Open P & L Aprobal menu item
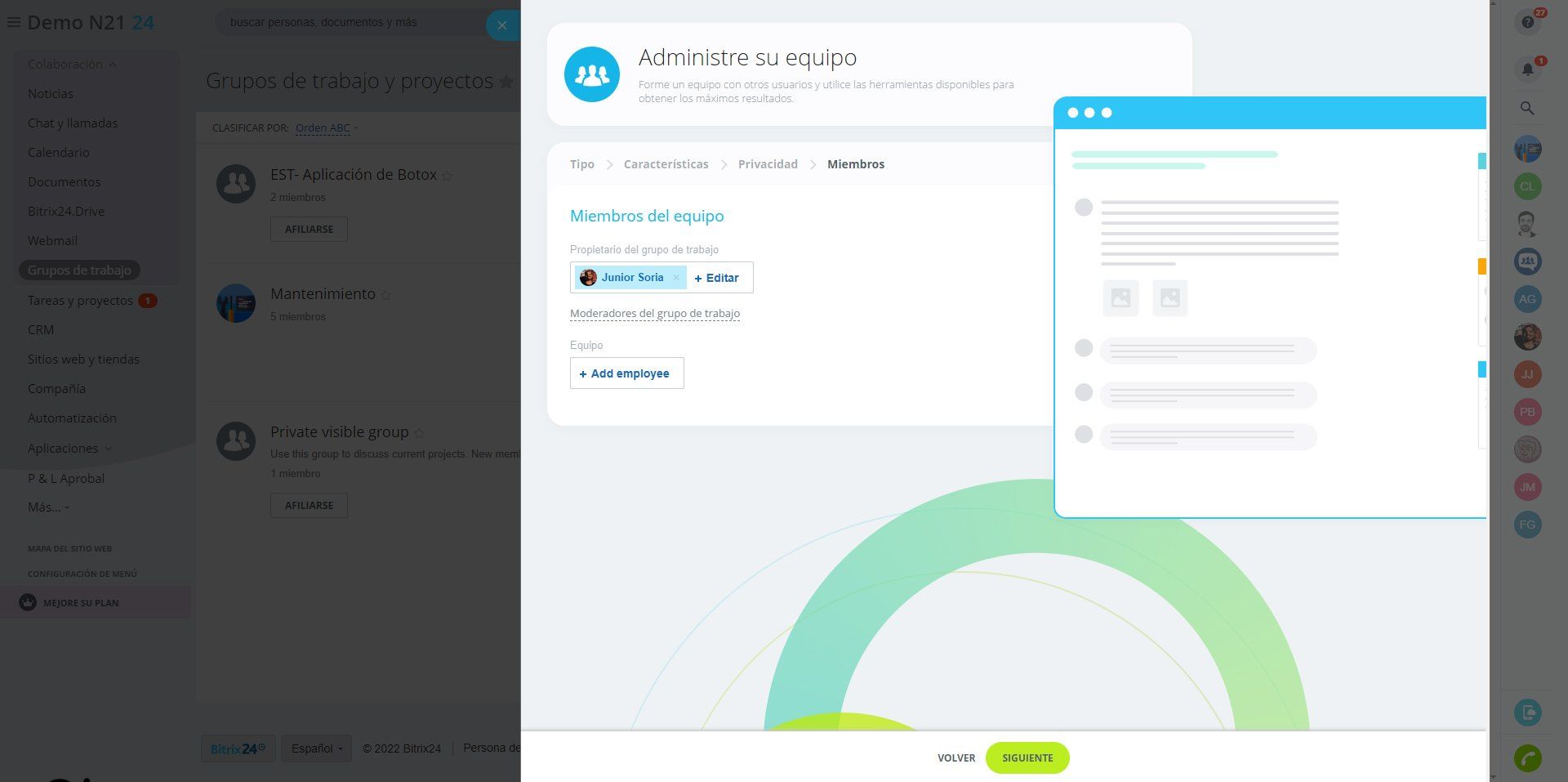Image resolution: width=1568 pixels, height=782 pixels. point(66,479)
